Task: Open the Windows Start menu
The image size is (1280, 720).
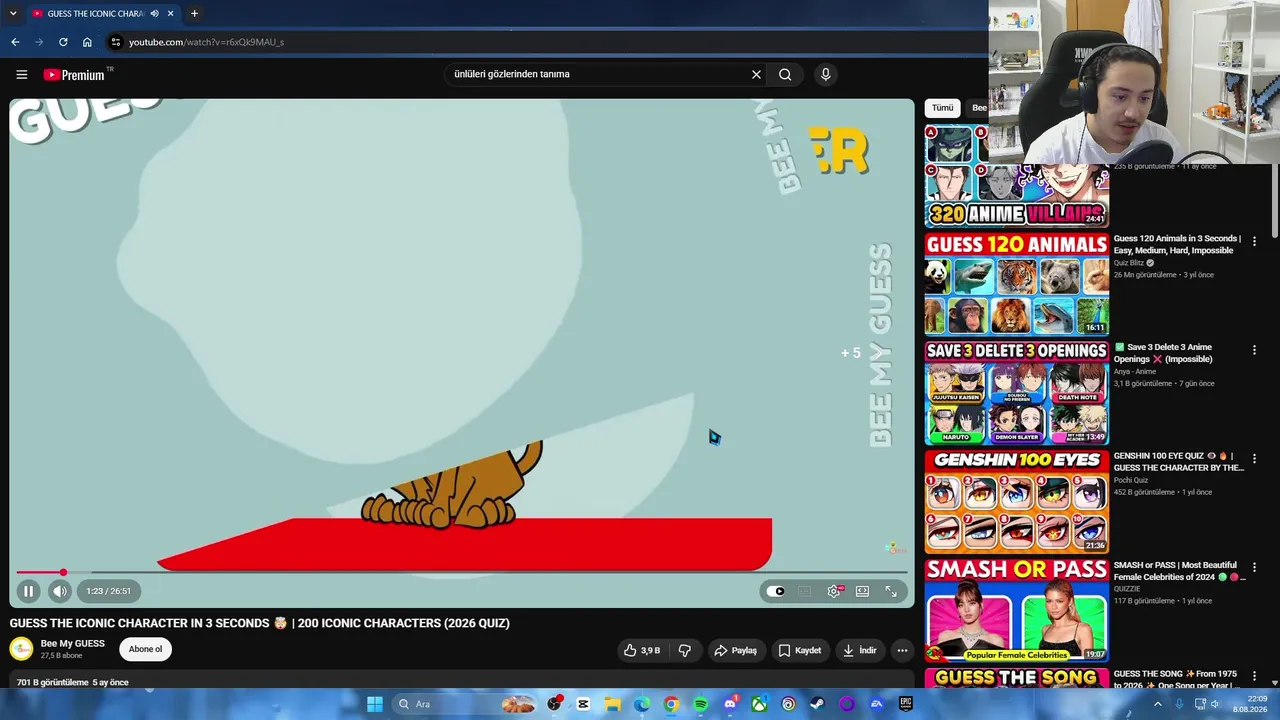Action: click(x=374, y=704)
